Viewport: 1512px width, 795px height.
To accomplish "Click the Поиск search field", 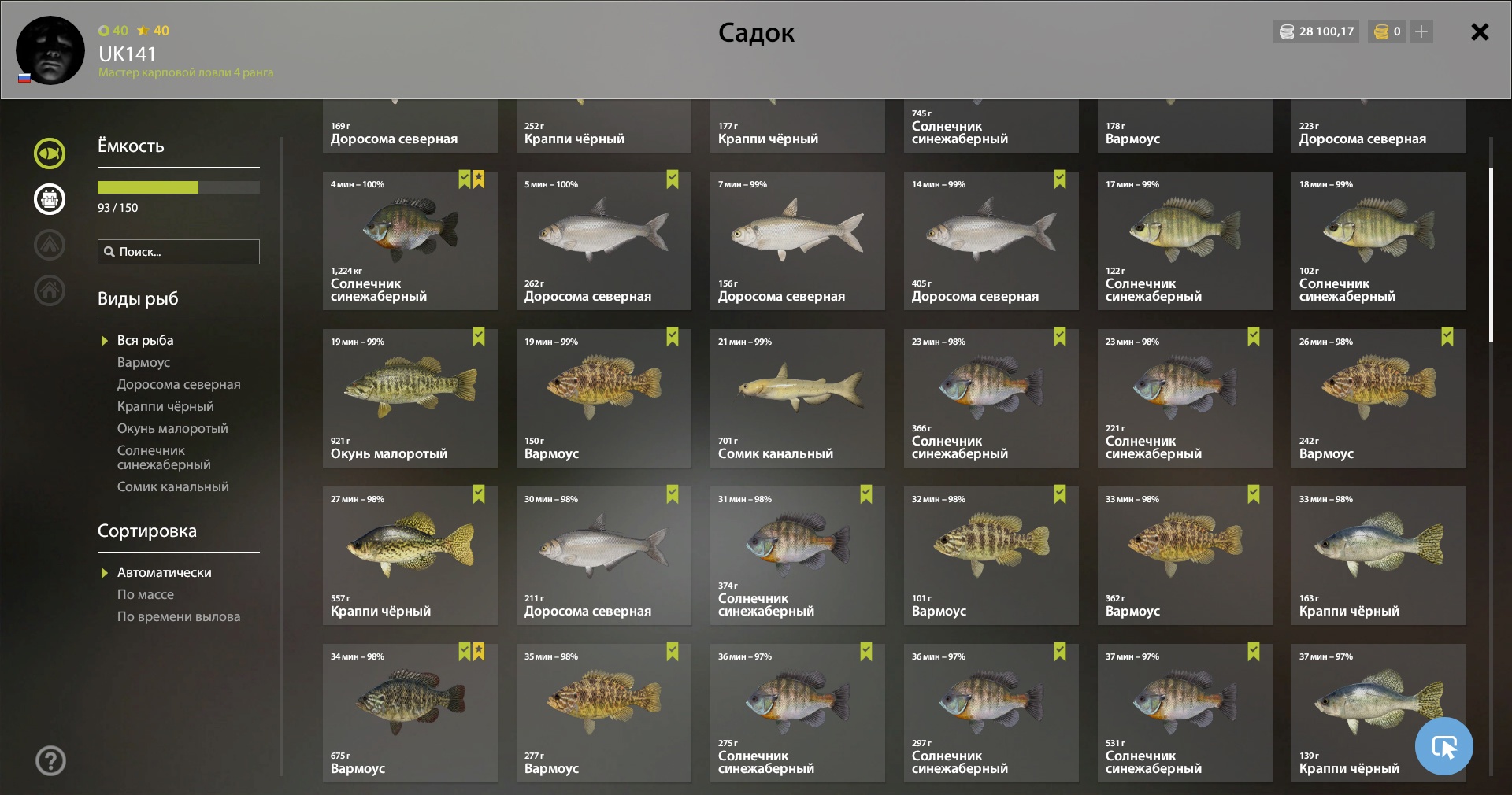I will pos(179,252).
